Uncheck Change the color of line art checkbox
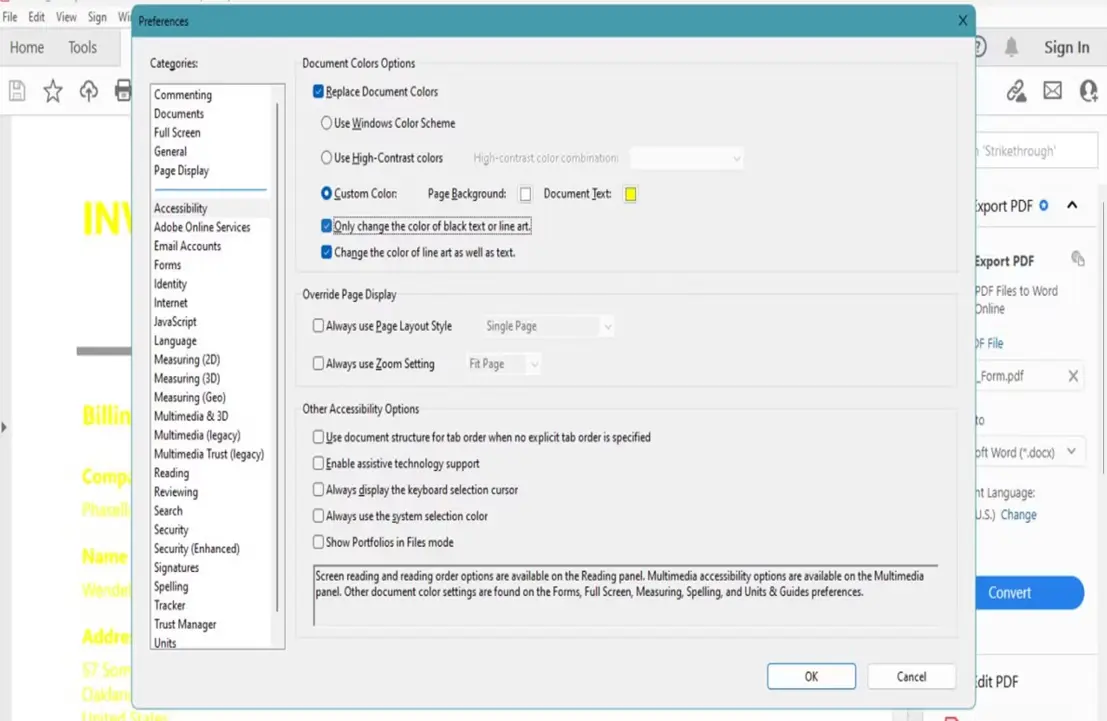The width and height of the screenshot is (1107, 721). [326, 252]
